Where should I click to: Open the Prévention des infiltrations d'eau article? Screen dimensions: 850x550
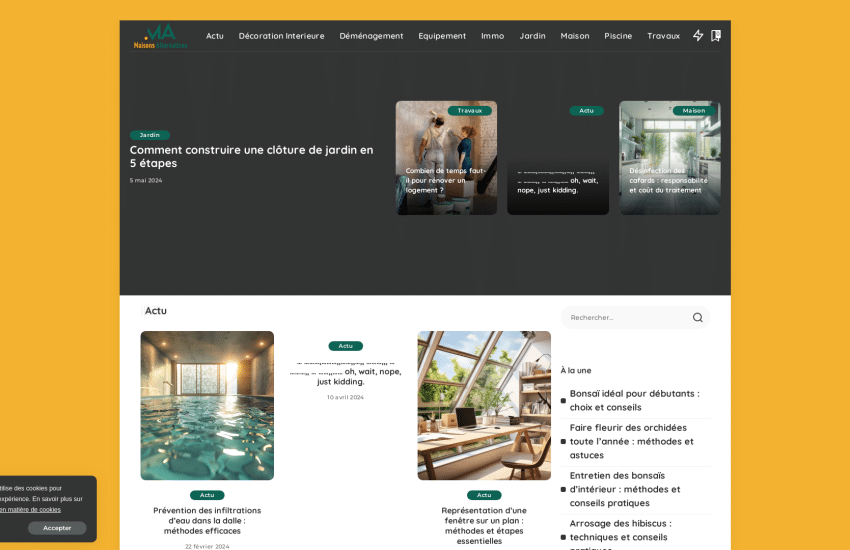(206, 520)
